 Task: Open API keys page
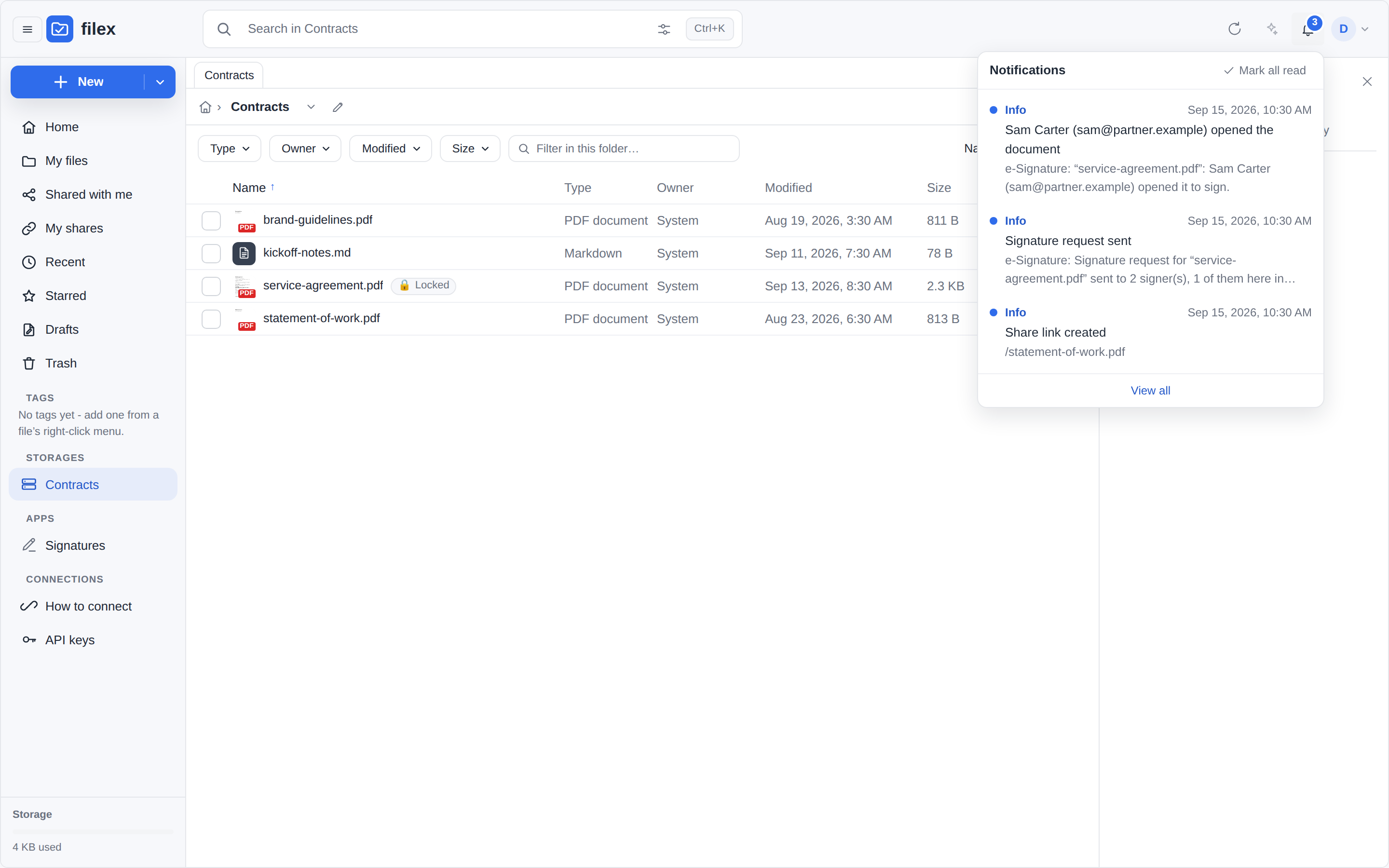pyautogui.click(x=93, y=640)
